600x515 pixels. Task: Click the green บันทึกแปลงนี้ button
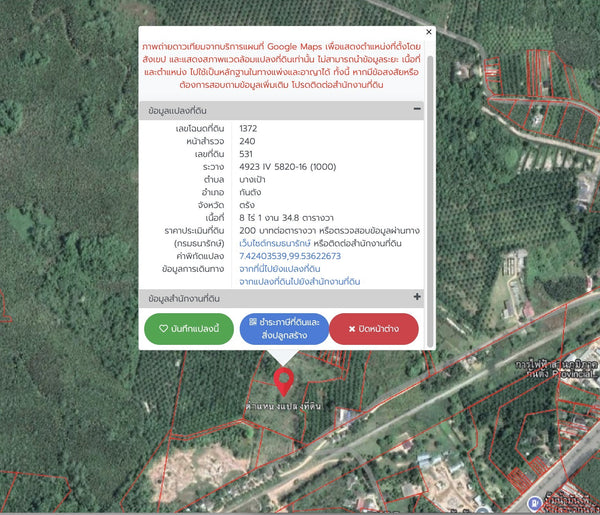(189, 329)
